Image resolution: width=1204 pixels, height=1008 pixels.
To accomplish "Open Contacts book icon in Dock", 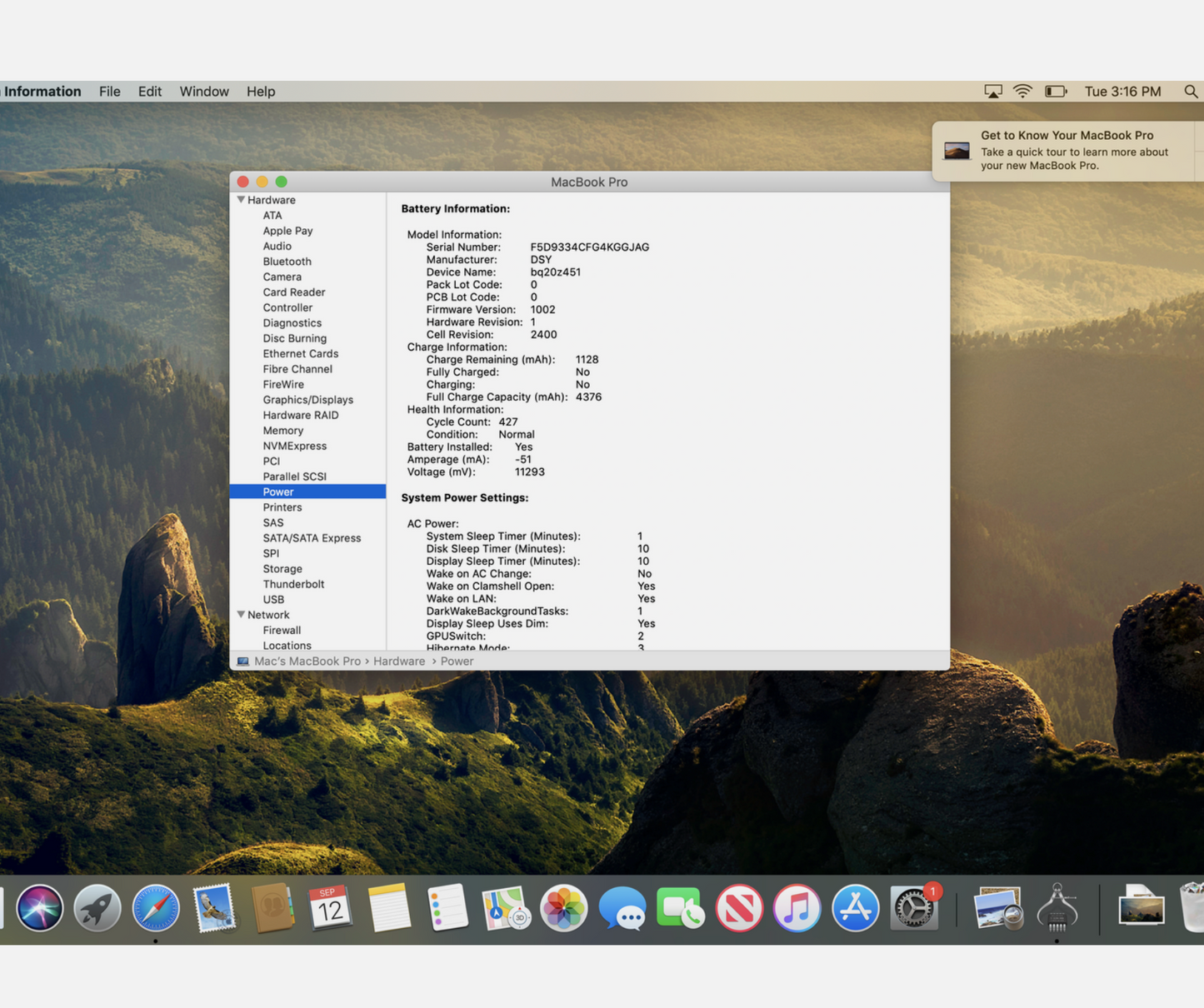I will (272, 907).
